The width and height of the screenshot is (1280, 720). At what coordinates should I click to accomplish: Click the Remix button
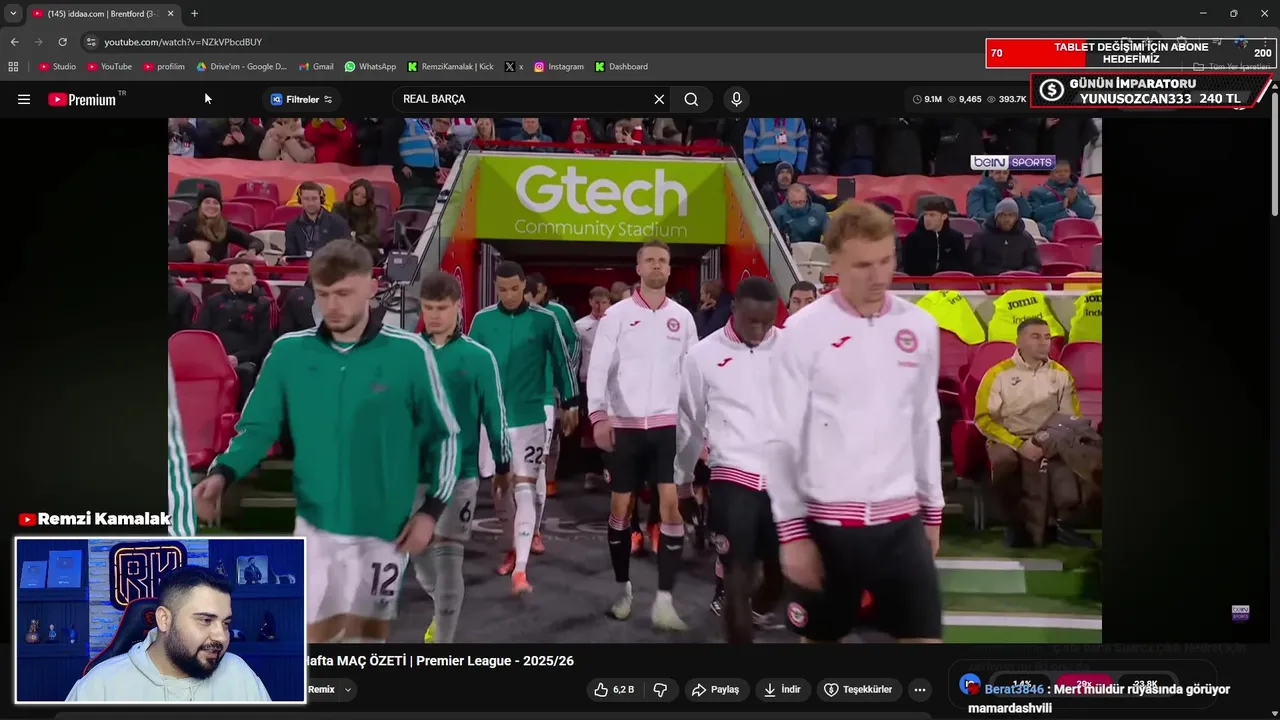321,690
